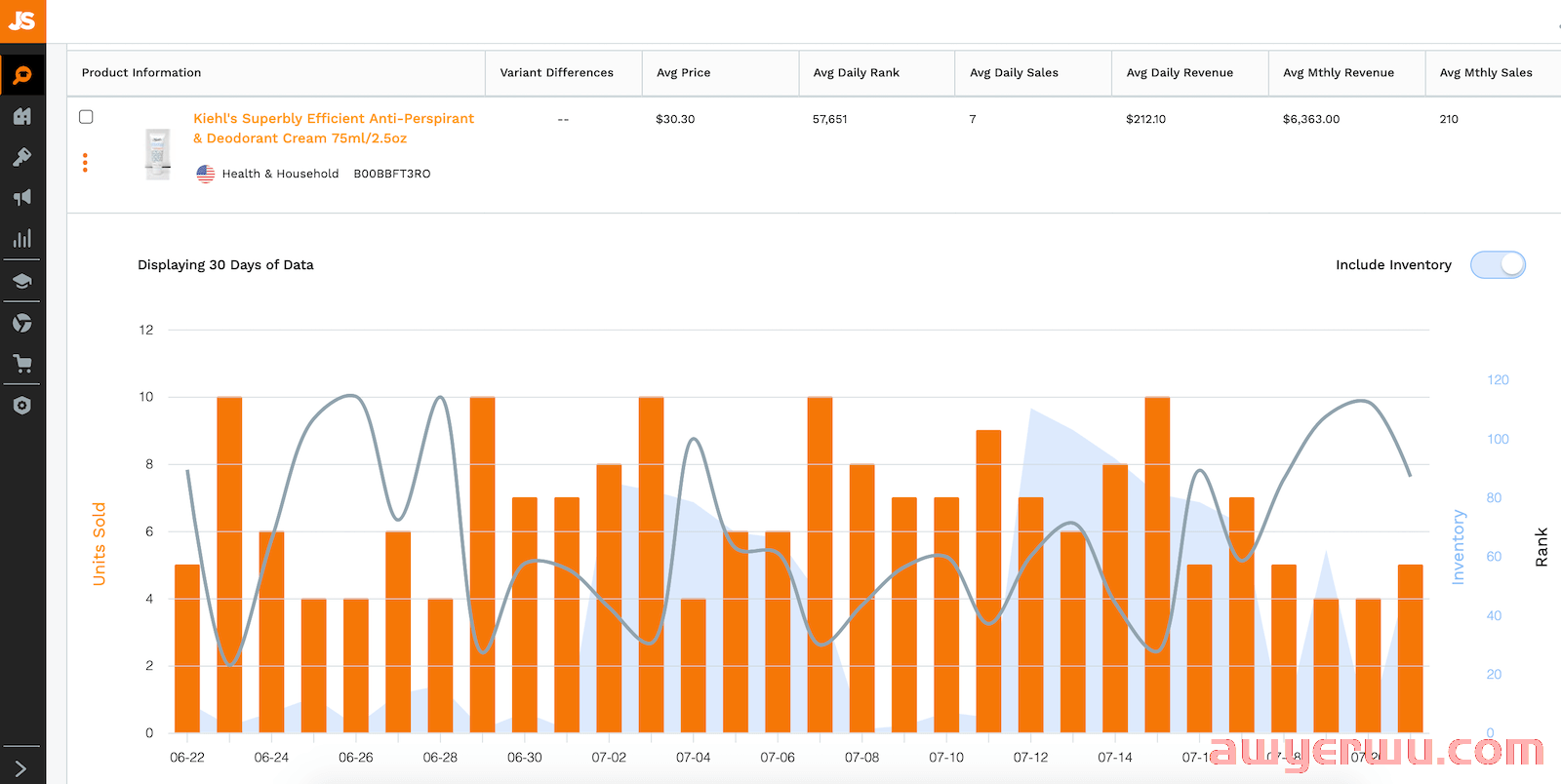The image size is (1561, 784).
Task: Click the Avg Daily Sales column header
Action: 1014,72
